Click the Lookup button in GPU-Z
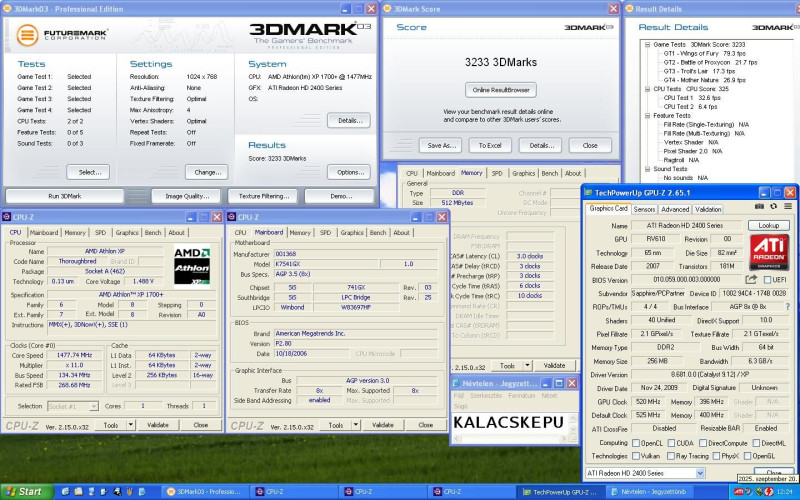Screen dimensions: 800x500 click(768, 225)
